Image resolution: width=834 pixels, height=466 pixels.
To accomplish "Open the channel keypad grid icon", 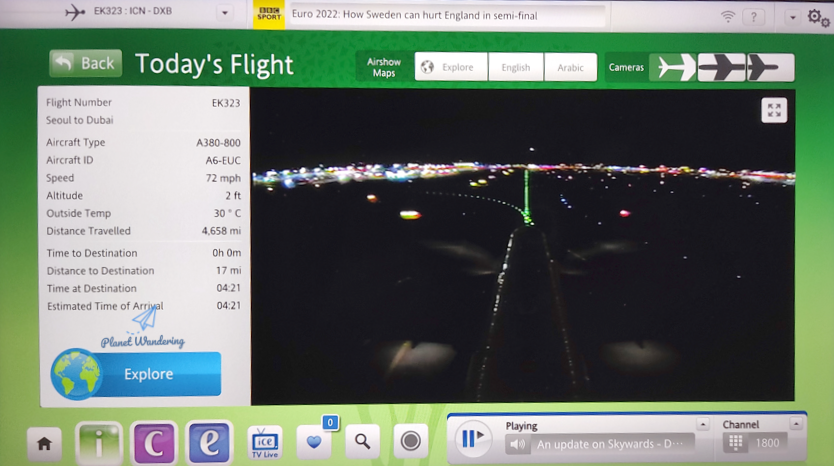I will click(735, 443).
